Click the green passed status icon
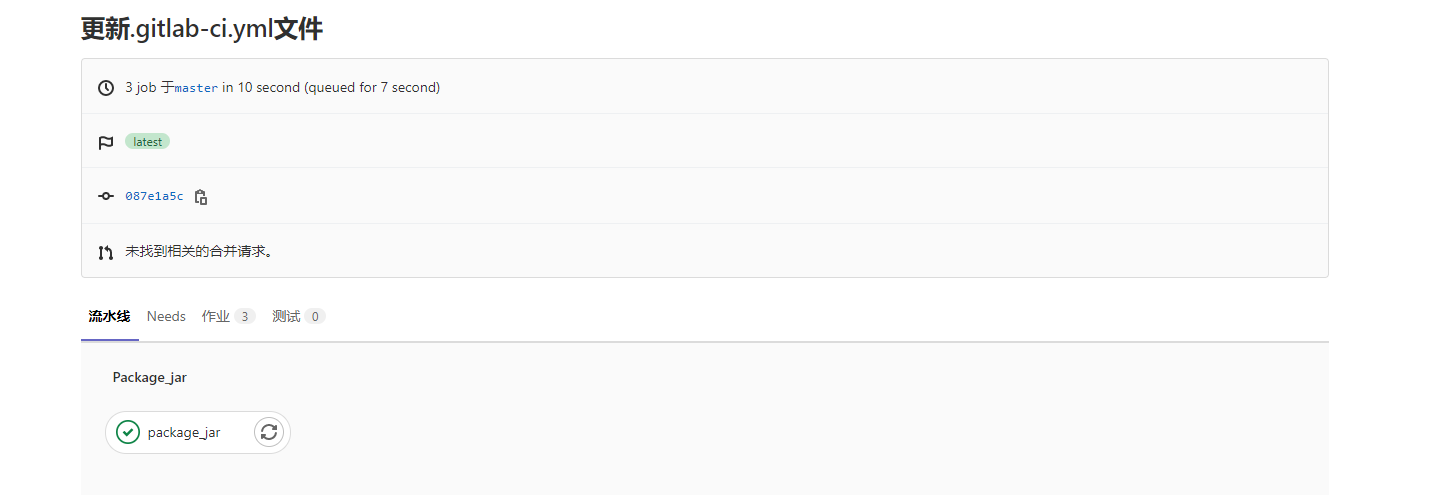 pos(127,432)
